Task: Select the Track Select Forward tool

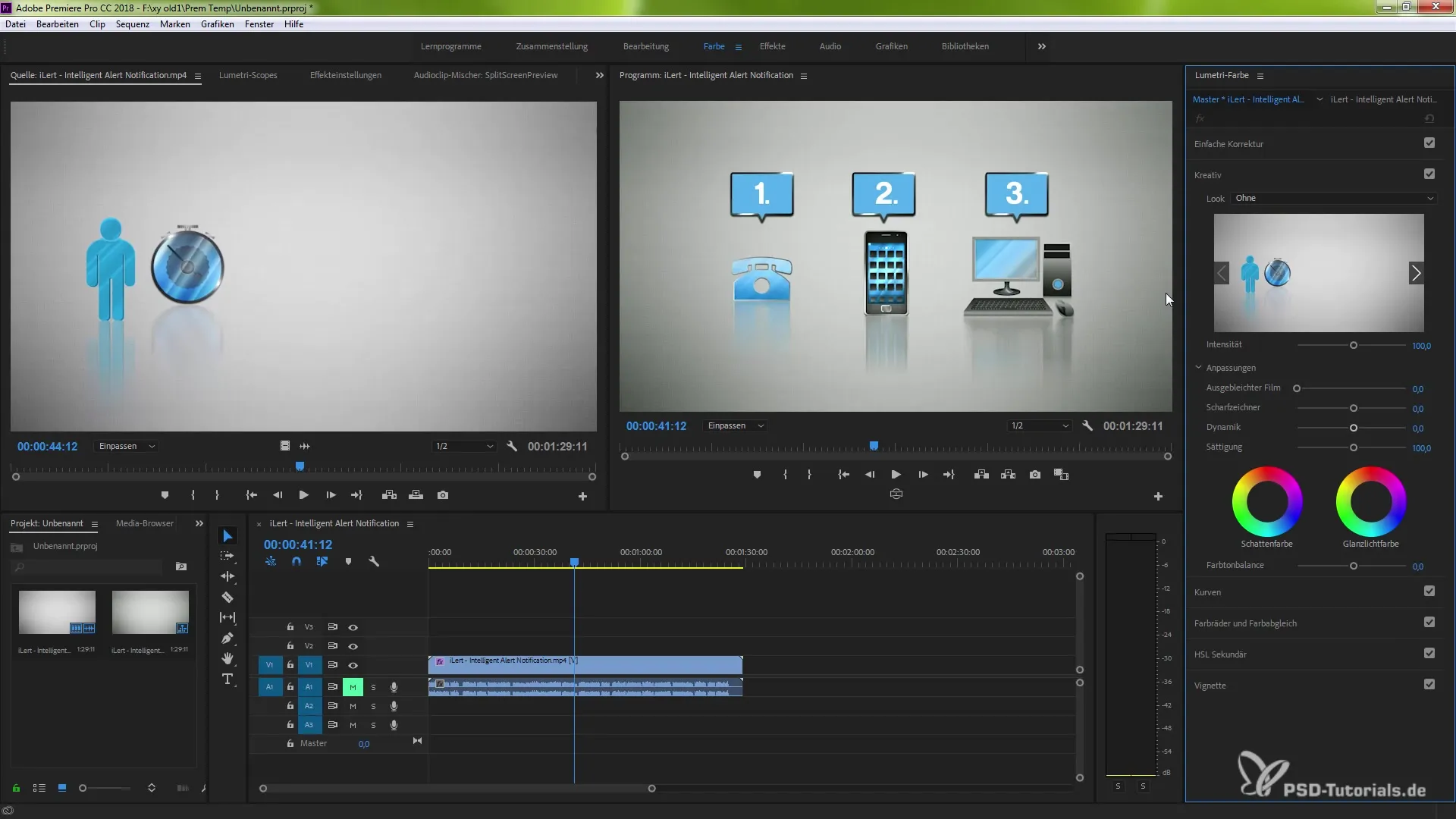Action: click(x=227, y=556)
